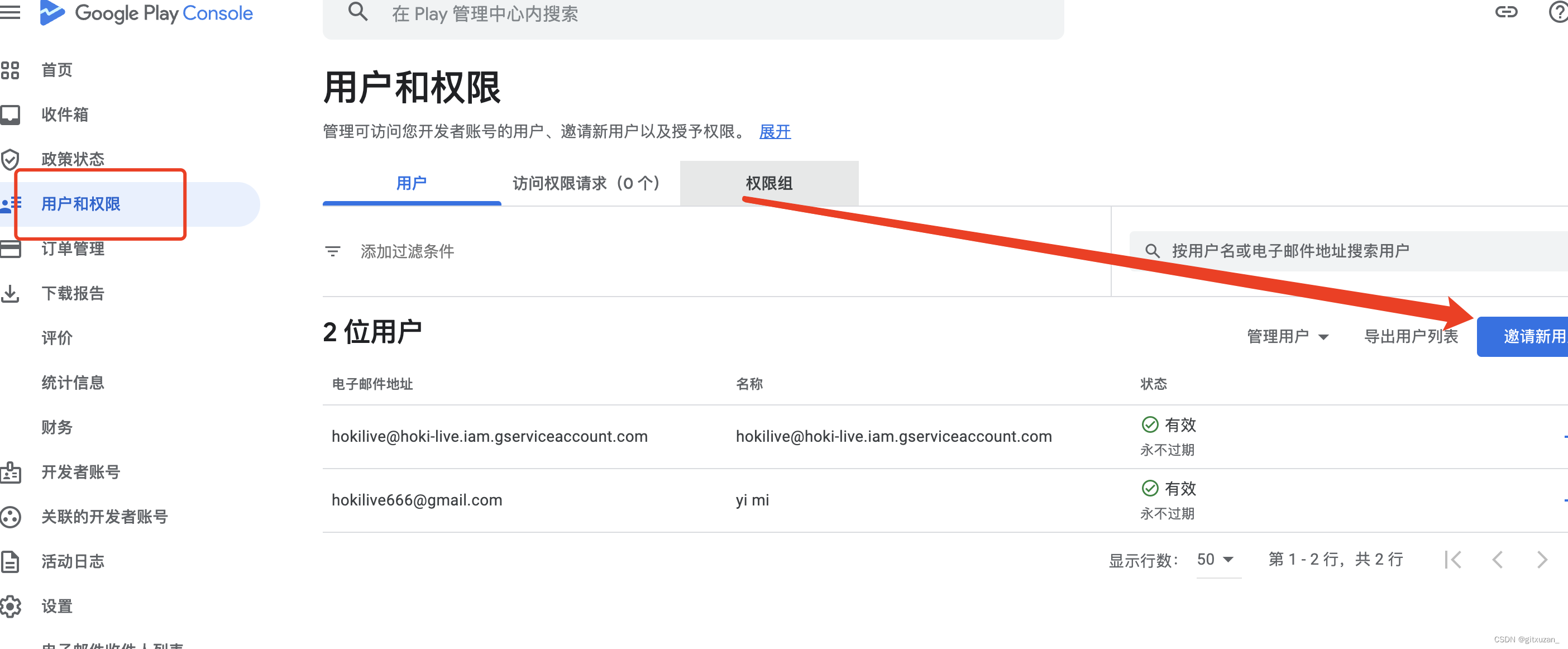Click the 活动日志 document icon
This screenshot has width=1568, height=649.
[9, 561]
